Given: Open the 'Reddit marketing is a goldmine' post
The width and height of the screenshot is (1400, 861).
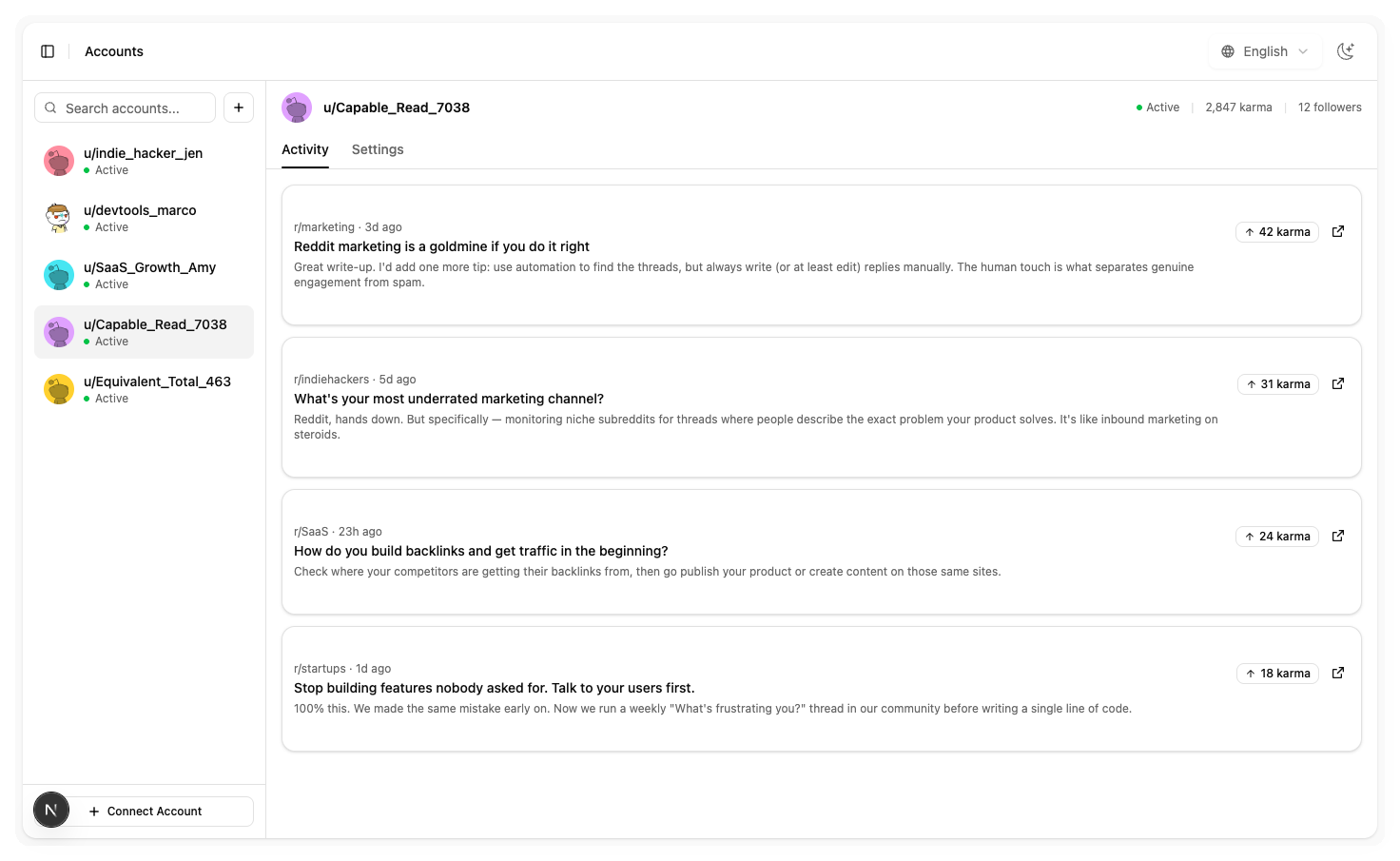Looking at the screenshot, I should point(441,246).
